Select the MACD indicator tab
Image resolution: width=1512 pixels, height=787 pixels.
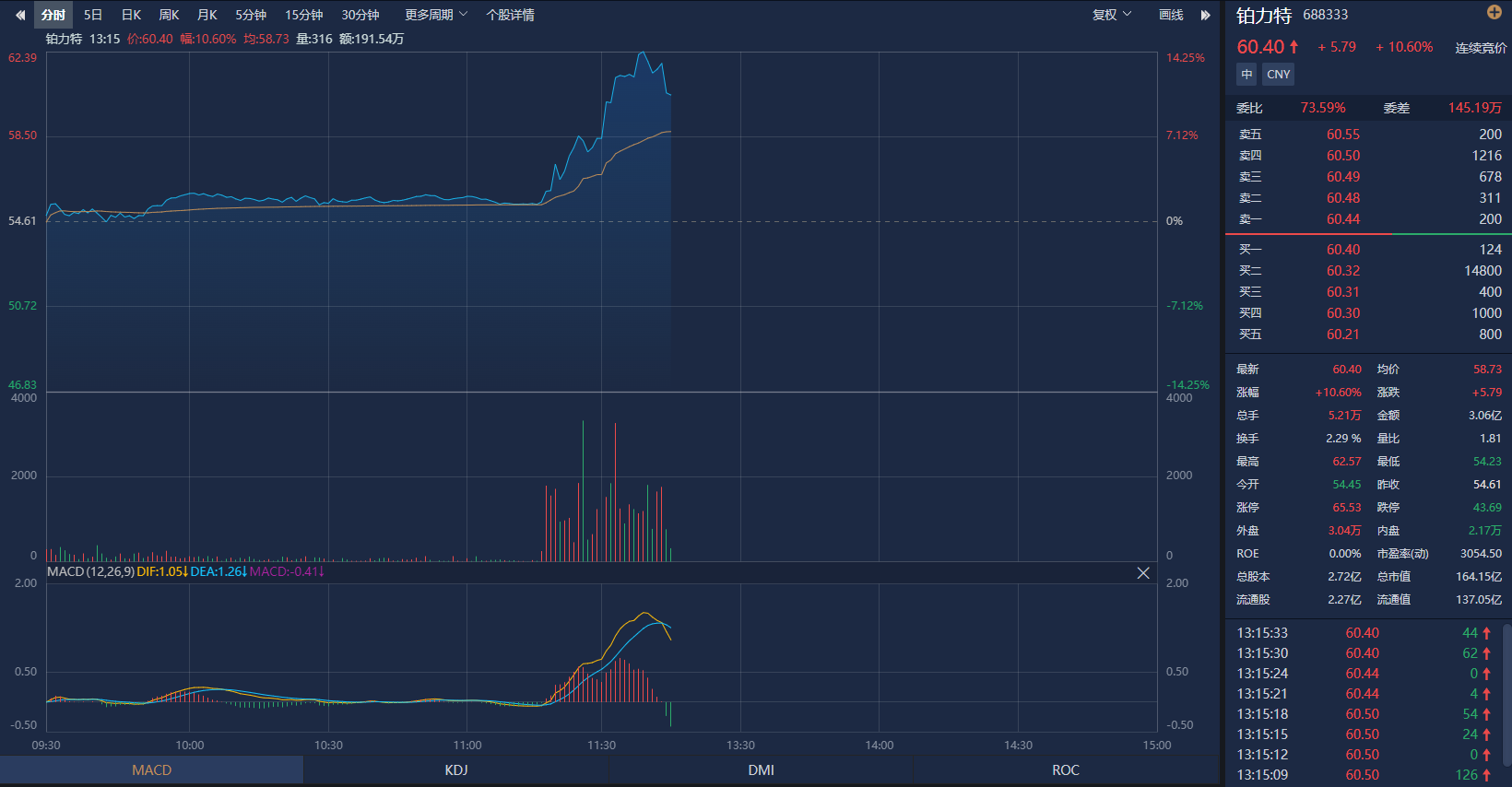coord(152,770)
